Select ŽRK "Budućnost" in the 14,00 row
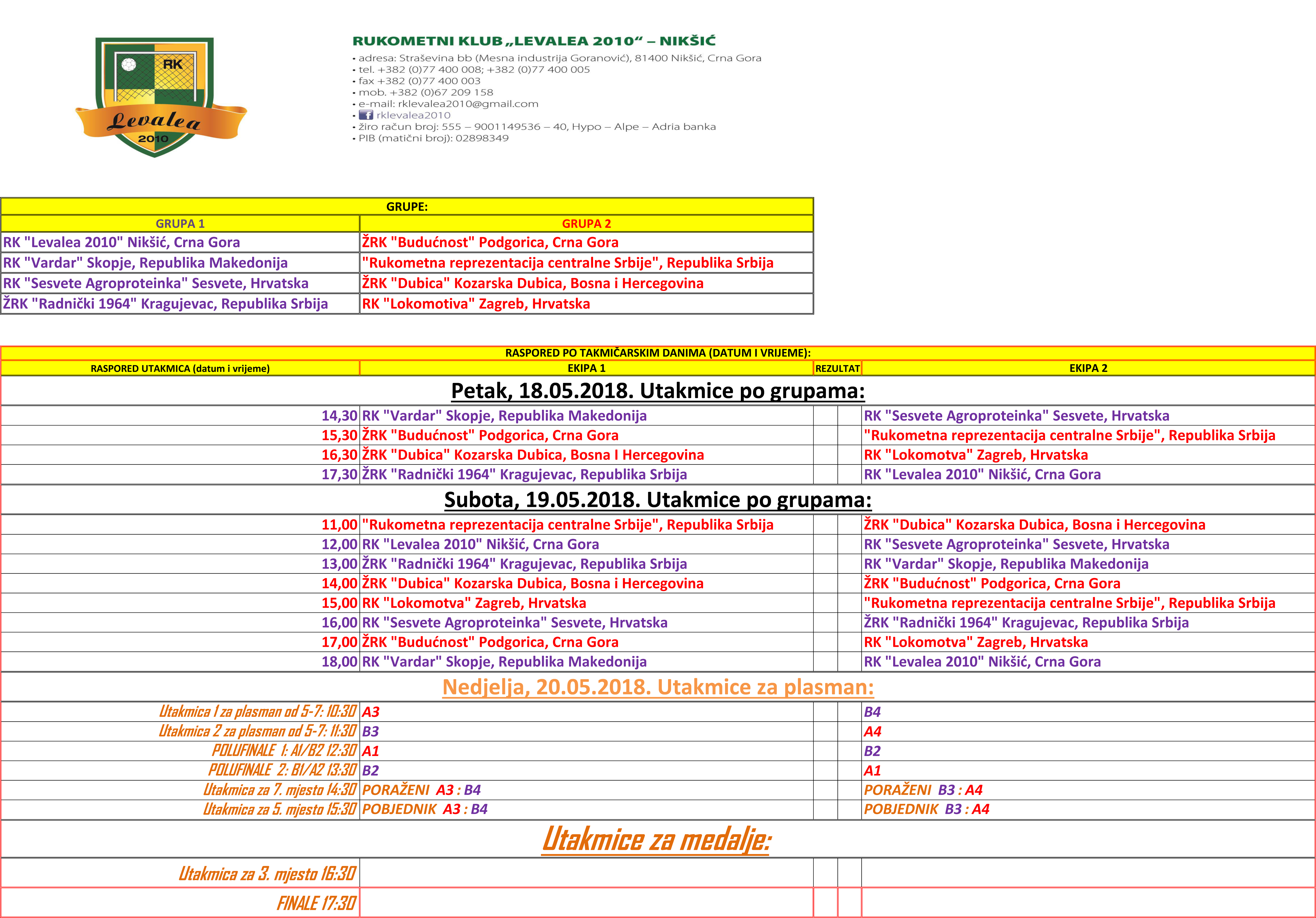This screenshot has height=918, width=1316. [x=992, y=583]
